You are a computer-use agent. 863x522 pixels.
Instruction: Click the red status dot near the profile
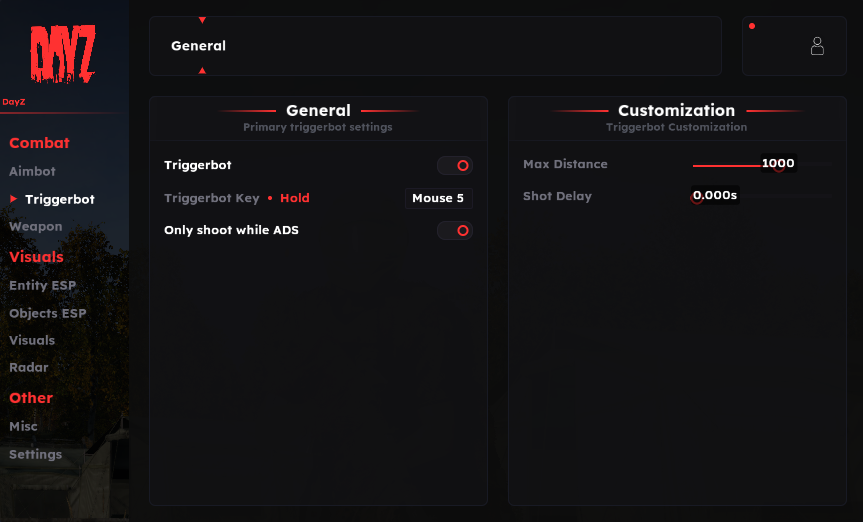(x=752, y=26)
